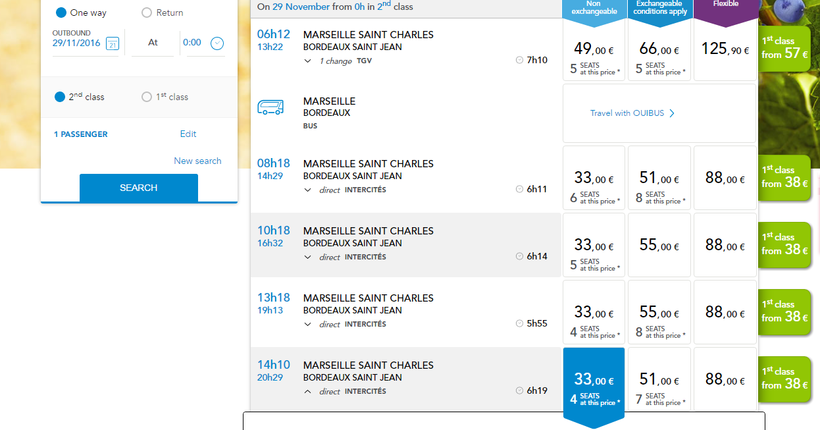Select the One way trip option

[x=62, y=13]
